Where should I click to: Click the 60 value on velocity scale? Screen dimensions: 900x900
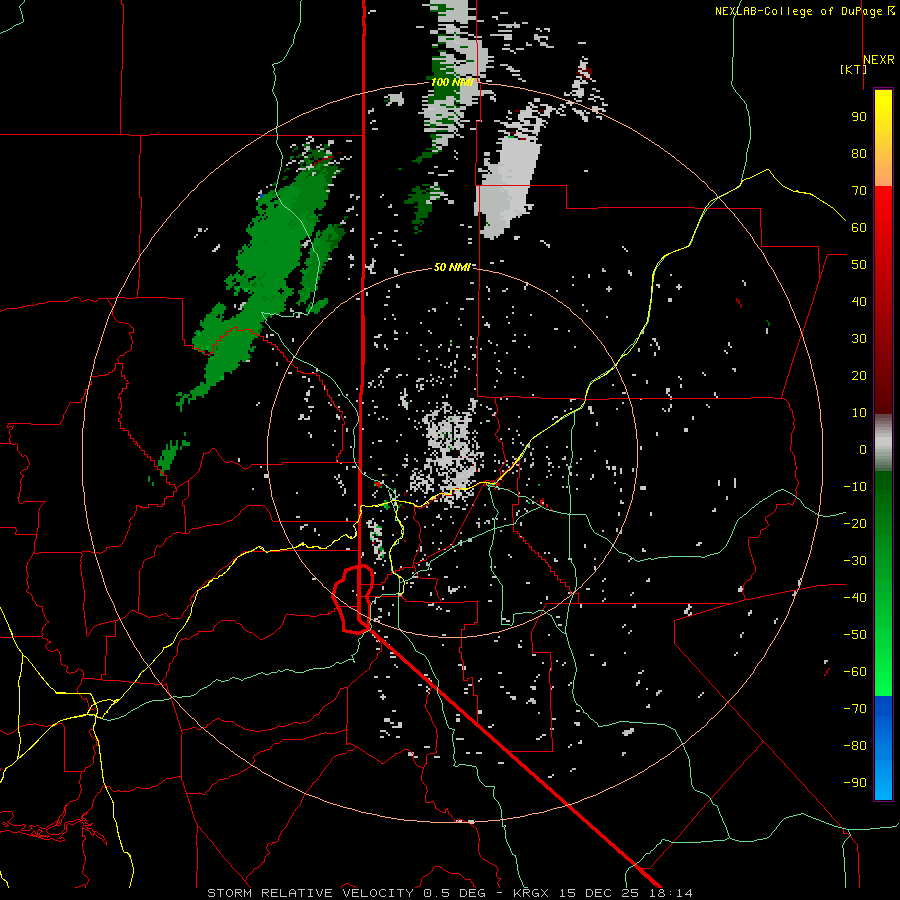(859, 227)
